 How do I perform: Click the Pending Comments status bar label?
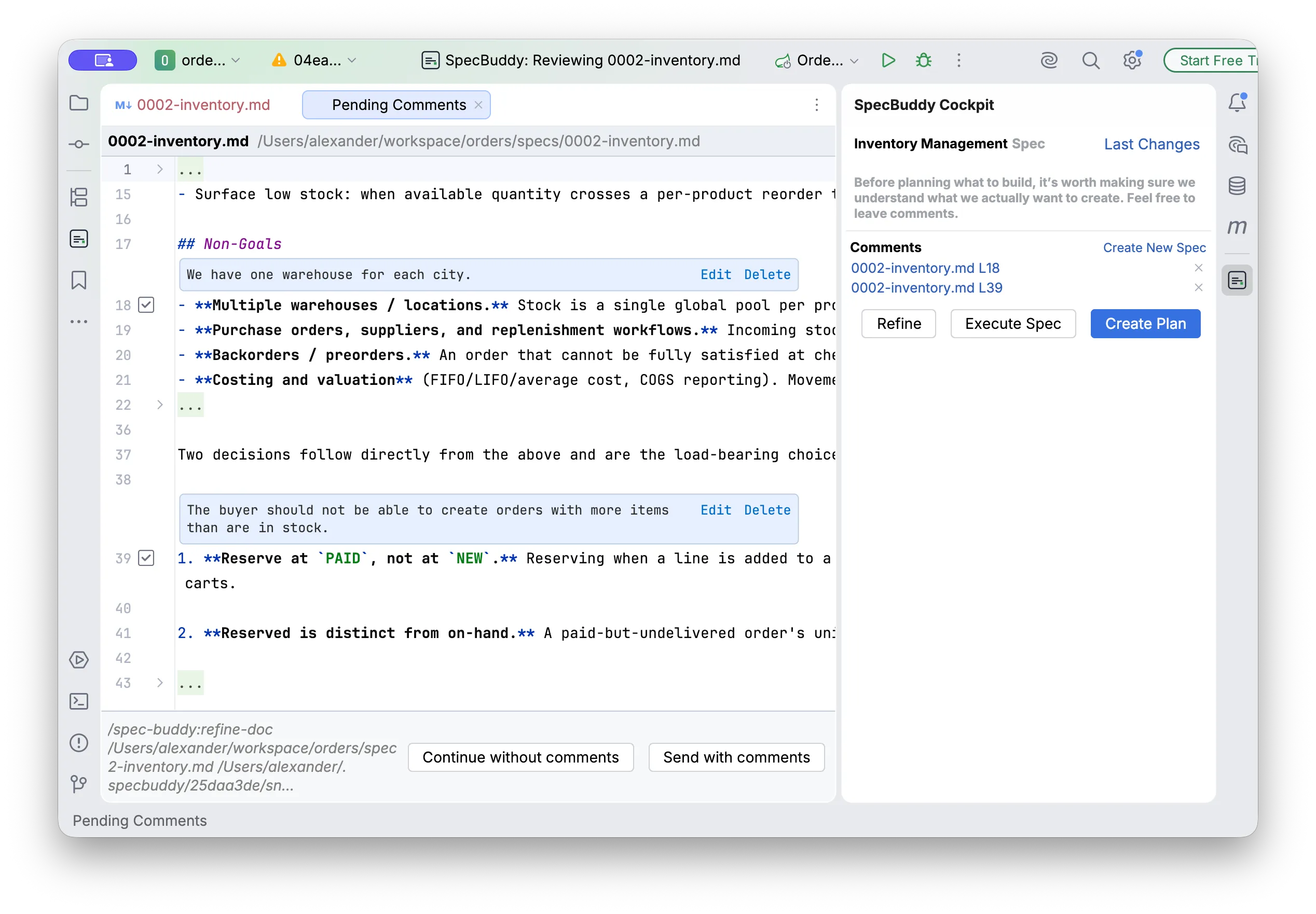(139, 820)
